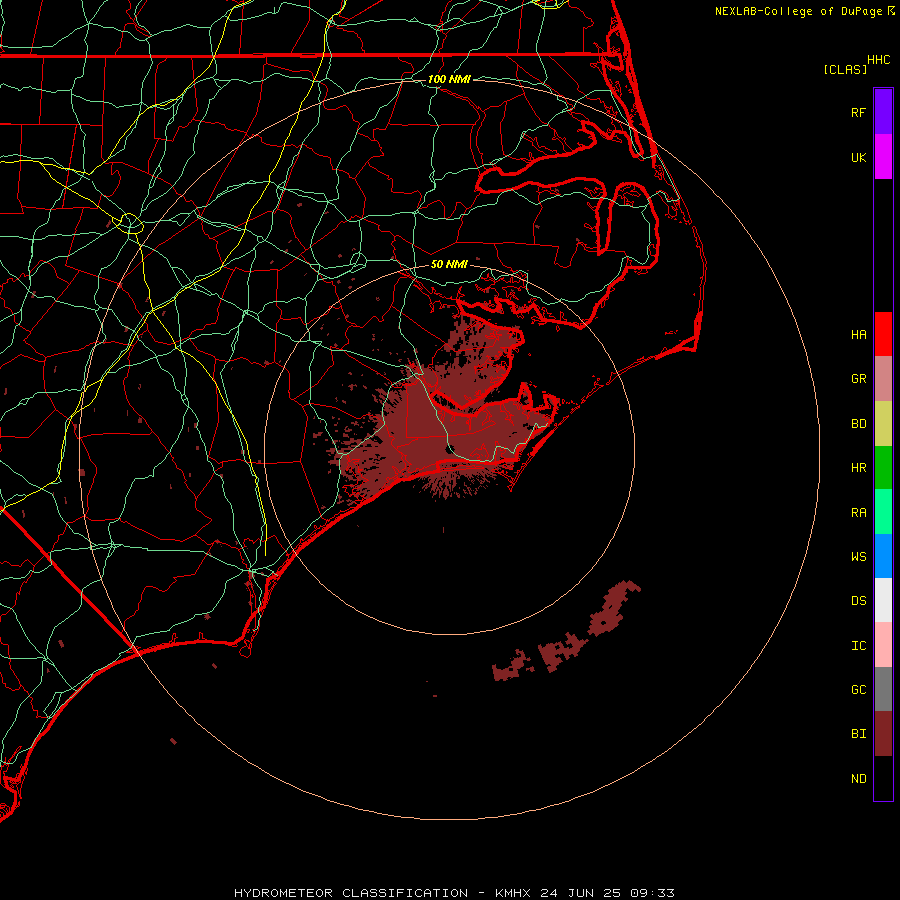Click the BD legend label

[858, 424]
